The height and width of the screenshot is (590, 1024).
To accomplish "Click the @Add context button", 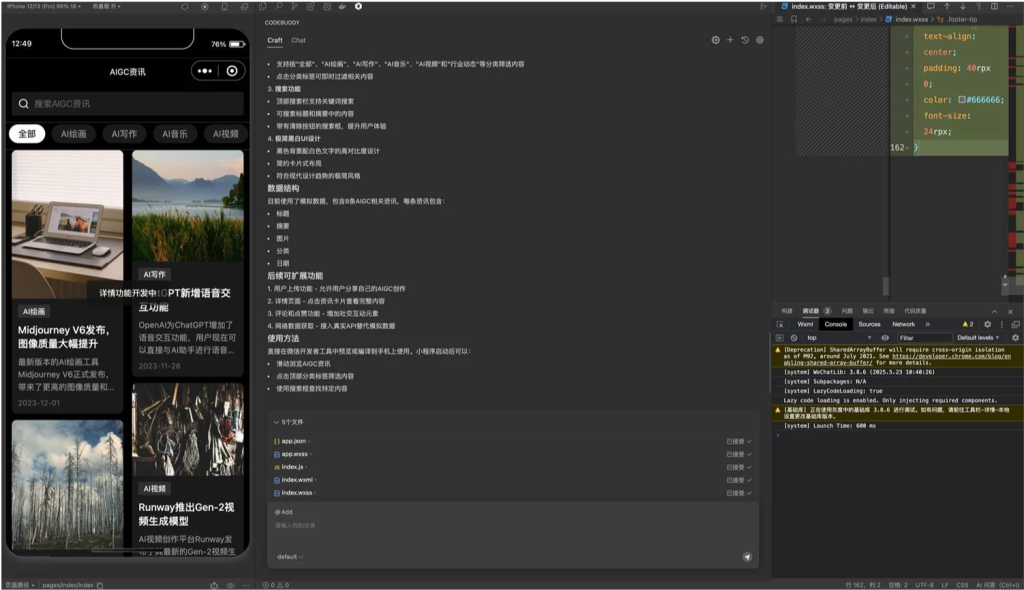I will tap(283, 512).
